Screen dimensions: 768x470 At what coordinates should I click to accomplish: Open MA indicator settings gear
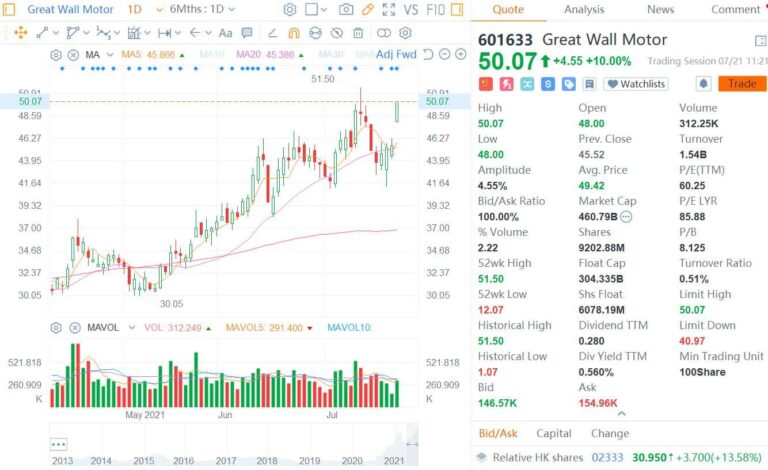[x=56, y=55]
